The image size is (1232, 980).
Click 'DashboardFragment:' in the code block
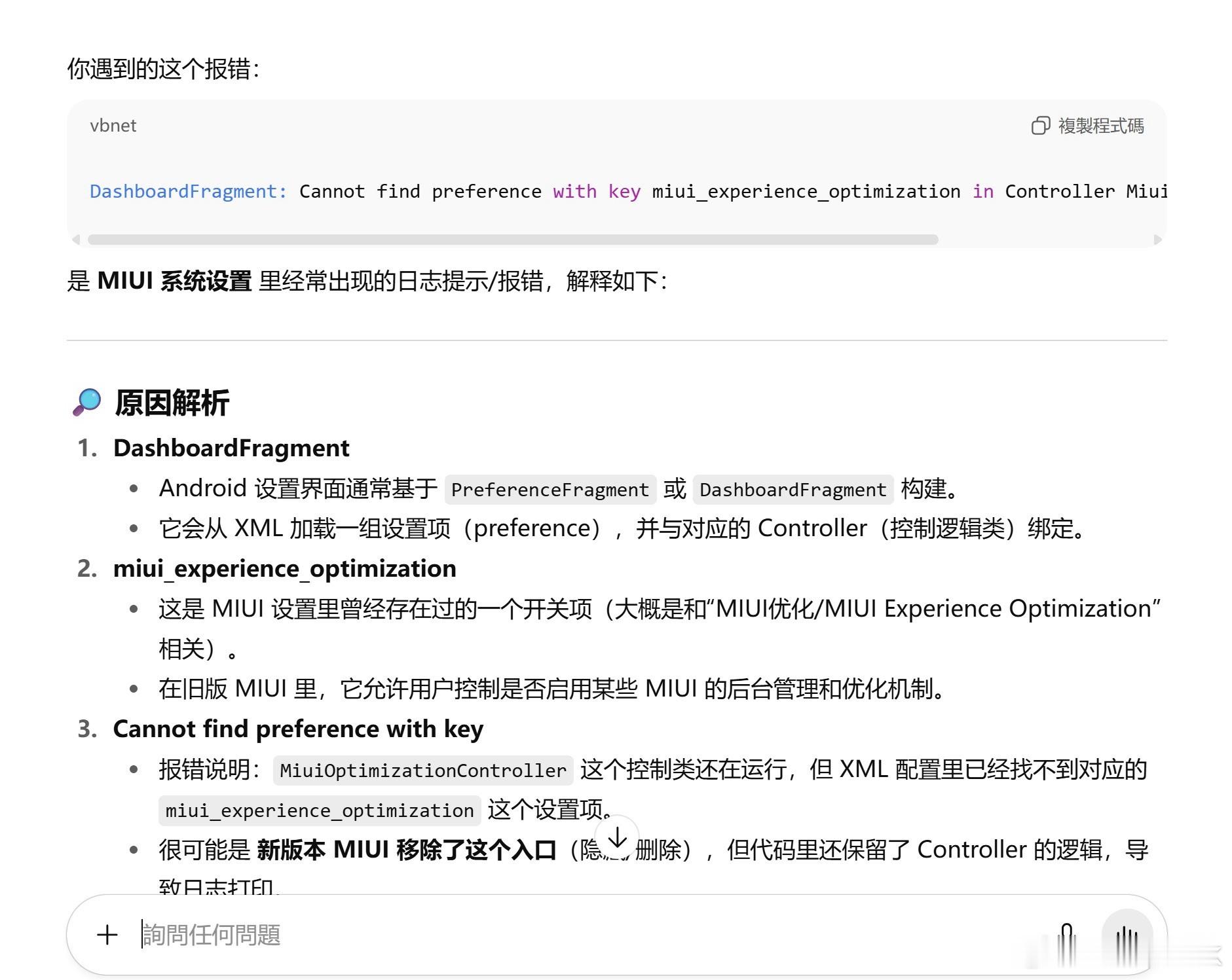pos(189,191)
